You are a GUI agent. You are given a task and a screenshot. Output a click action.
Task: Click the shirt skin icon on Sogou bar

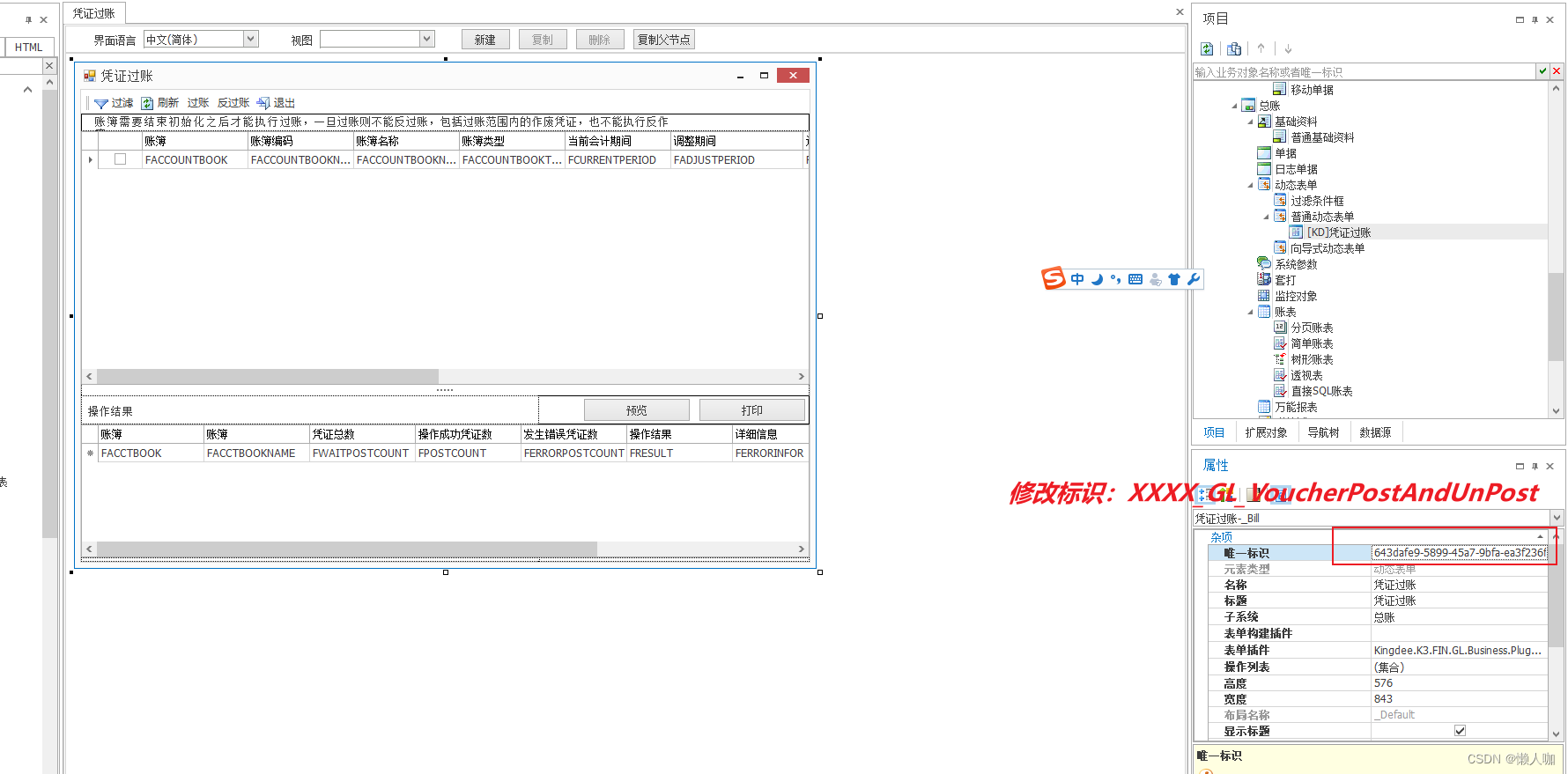1174,279
